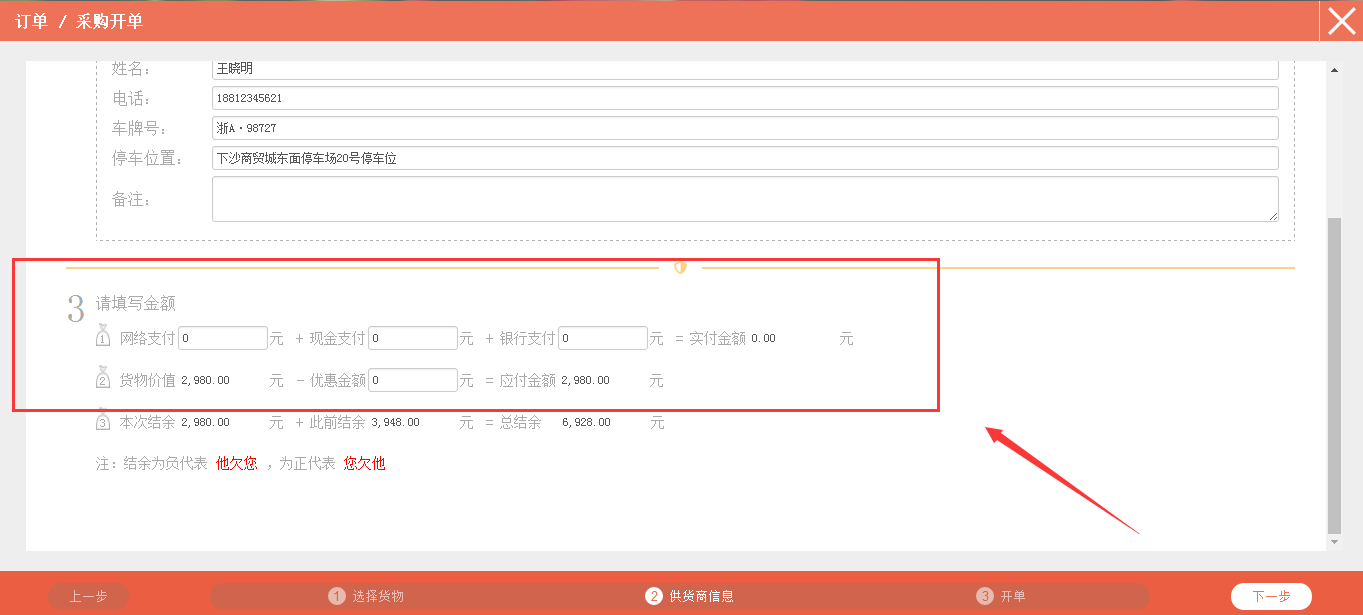Open step 3 开单
Viewport: 1363px width, 615px height.
1002,596
